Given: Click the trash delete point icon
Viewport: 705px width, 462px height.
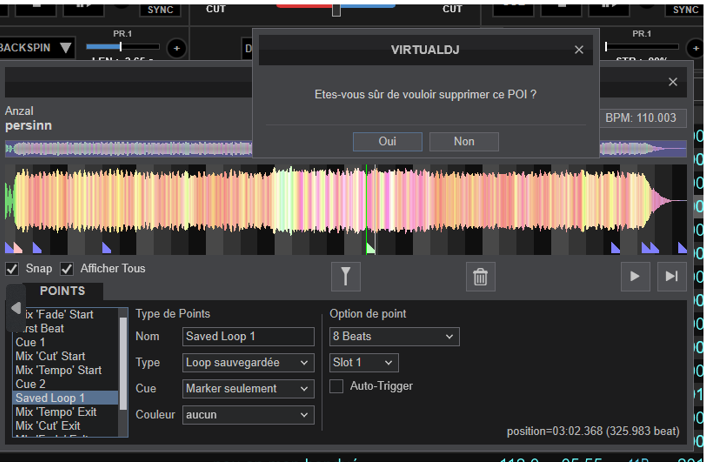Looking at the screenshot, I should 480,277.
